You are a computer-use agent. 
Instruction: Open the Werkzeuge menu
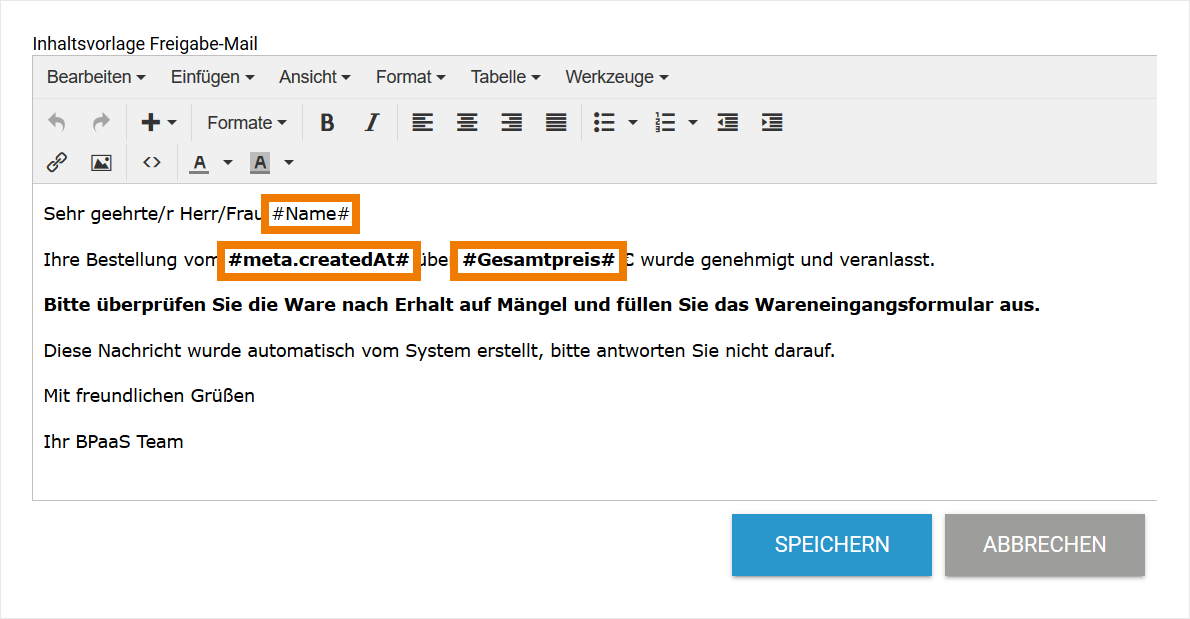[610, 77]
